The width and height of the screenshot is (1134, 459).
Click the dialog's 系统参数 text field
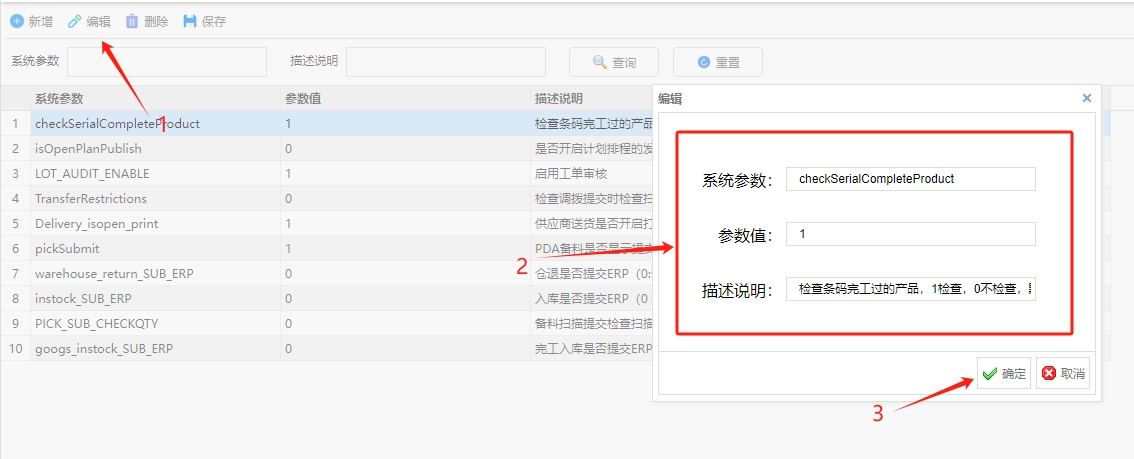(x=910, y=179)
